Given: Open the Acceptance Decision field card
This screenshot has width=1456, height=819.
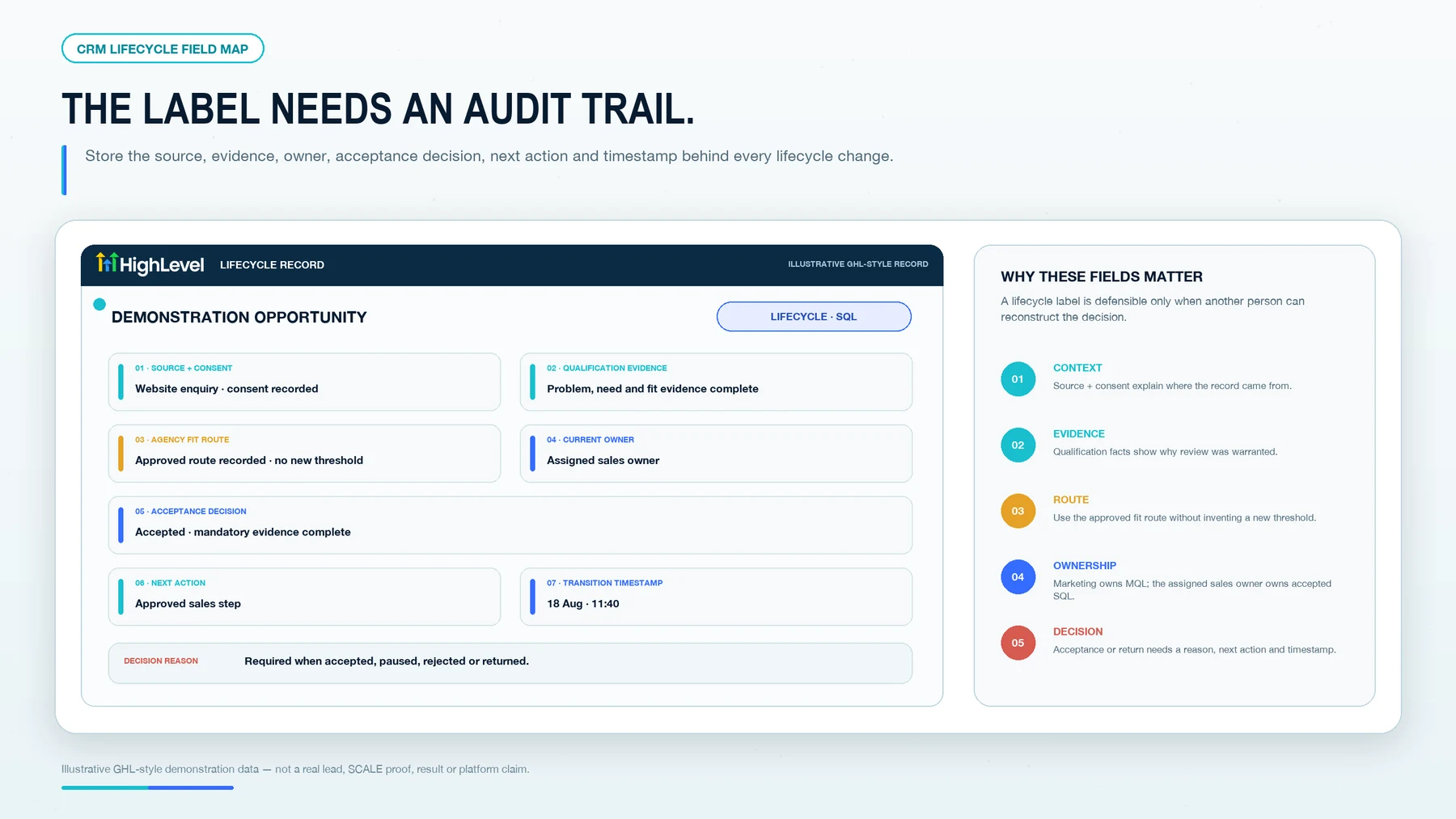Looking at the screenshot, I should [510, 526].
